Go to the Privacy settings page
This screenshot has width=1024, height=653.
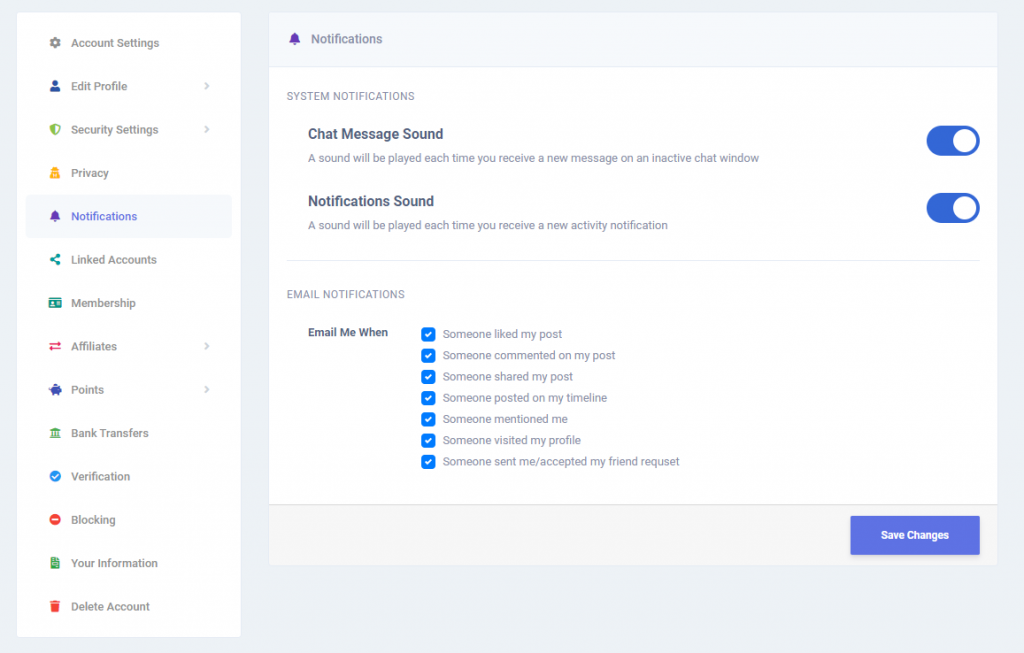[129, 173]
